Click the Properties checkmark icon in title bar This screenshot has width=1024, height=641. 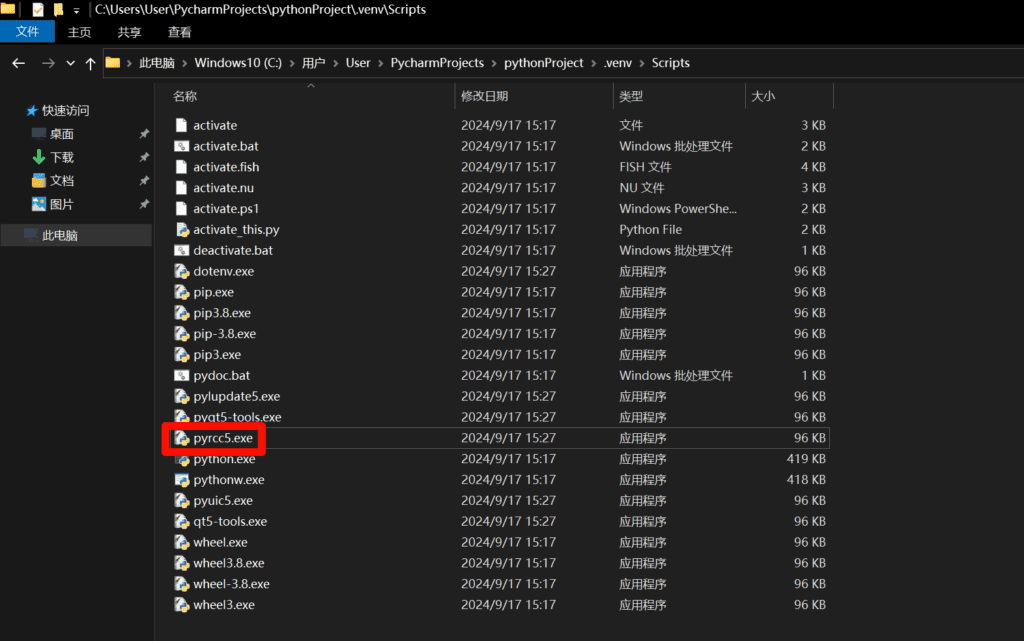[x=38, y=10]
